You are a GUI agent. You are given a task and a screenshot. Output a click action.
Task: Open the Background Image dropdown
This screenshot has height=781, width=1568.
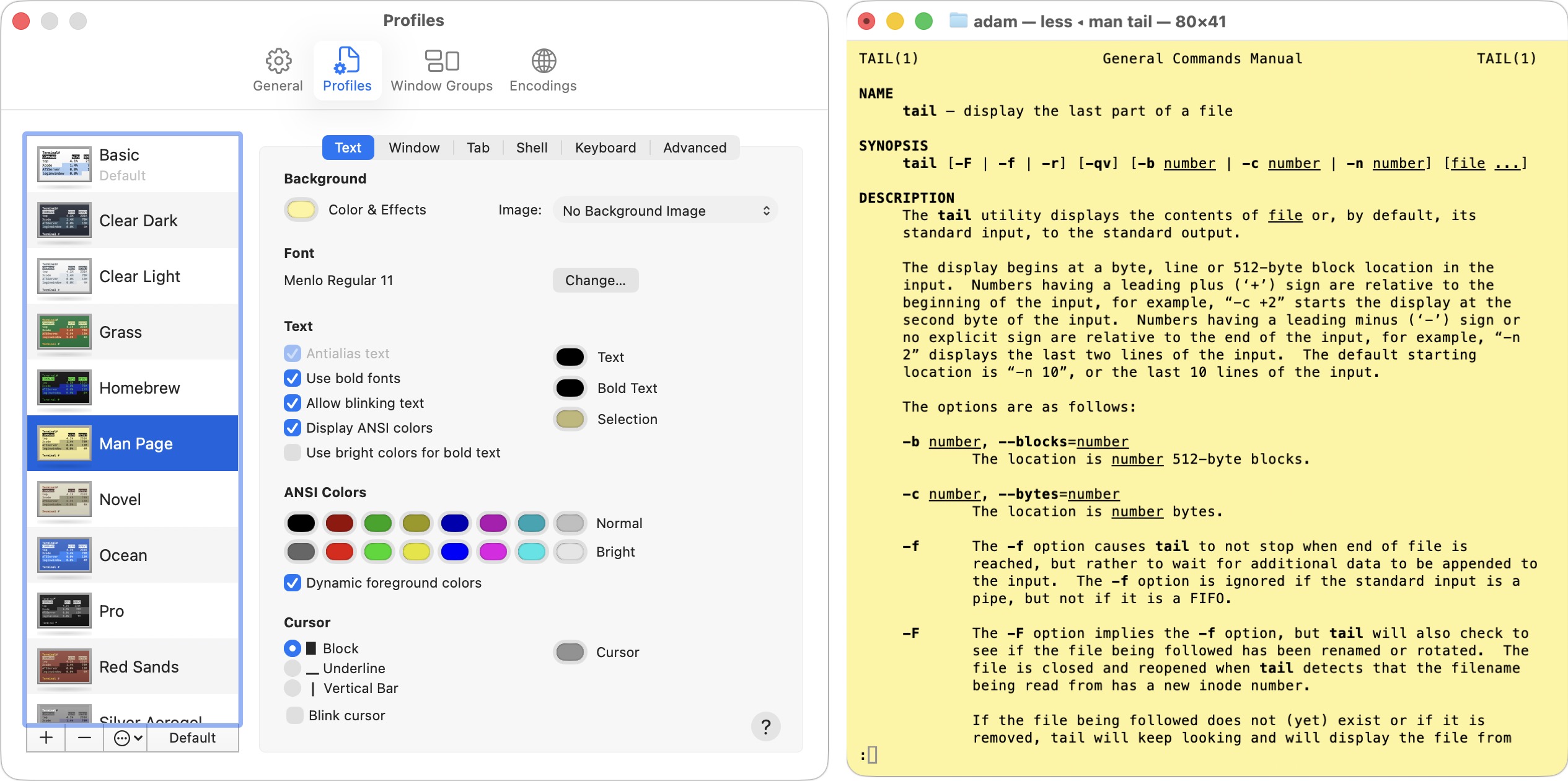[665, 211]
